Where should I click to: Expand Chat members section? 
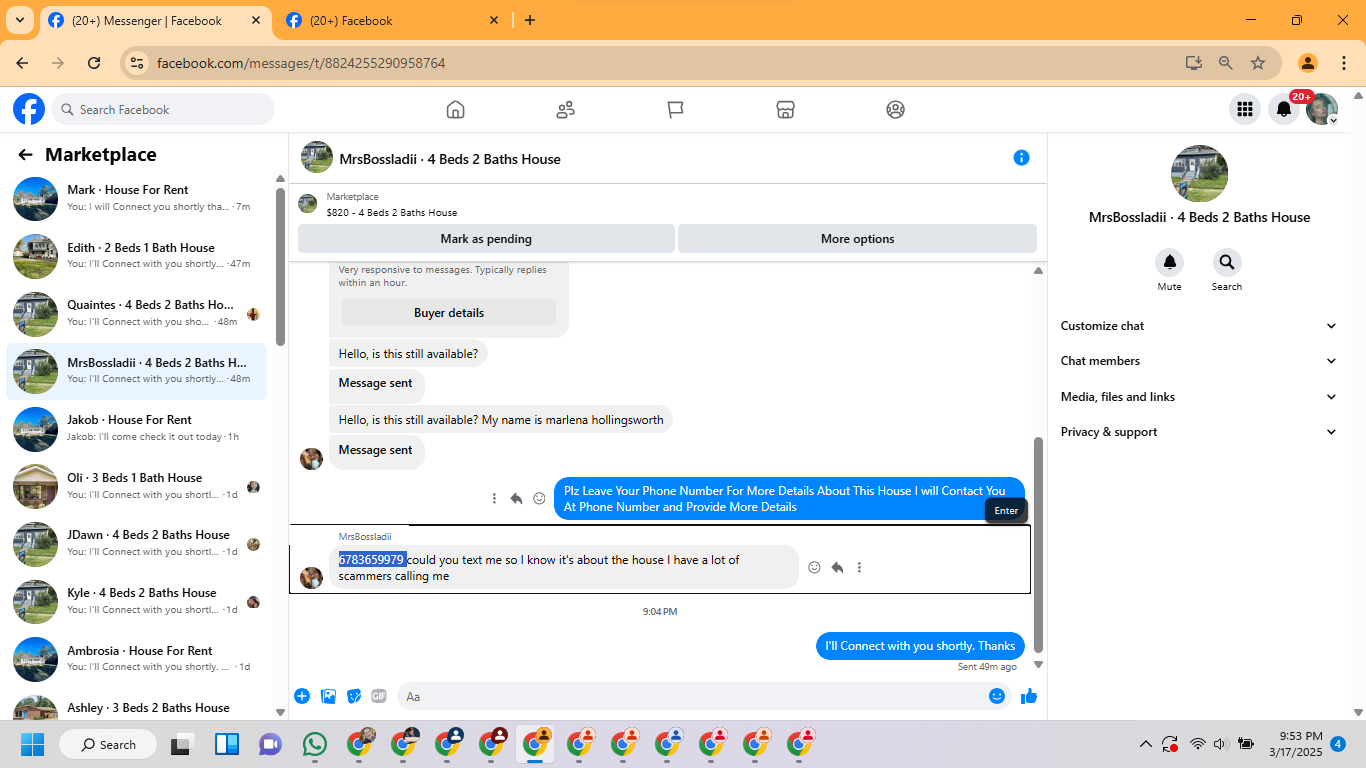[x=1199, y=361]
